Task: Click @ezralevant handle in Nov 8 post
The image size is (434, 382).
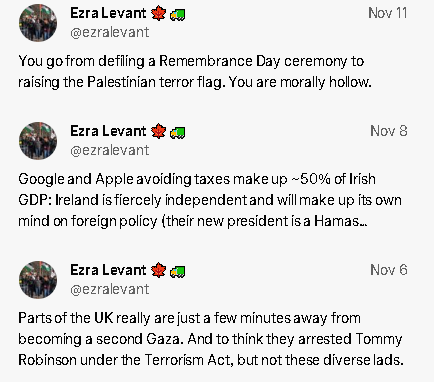Action: 110,150
